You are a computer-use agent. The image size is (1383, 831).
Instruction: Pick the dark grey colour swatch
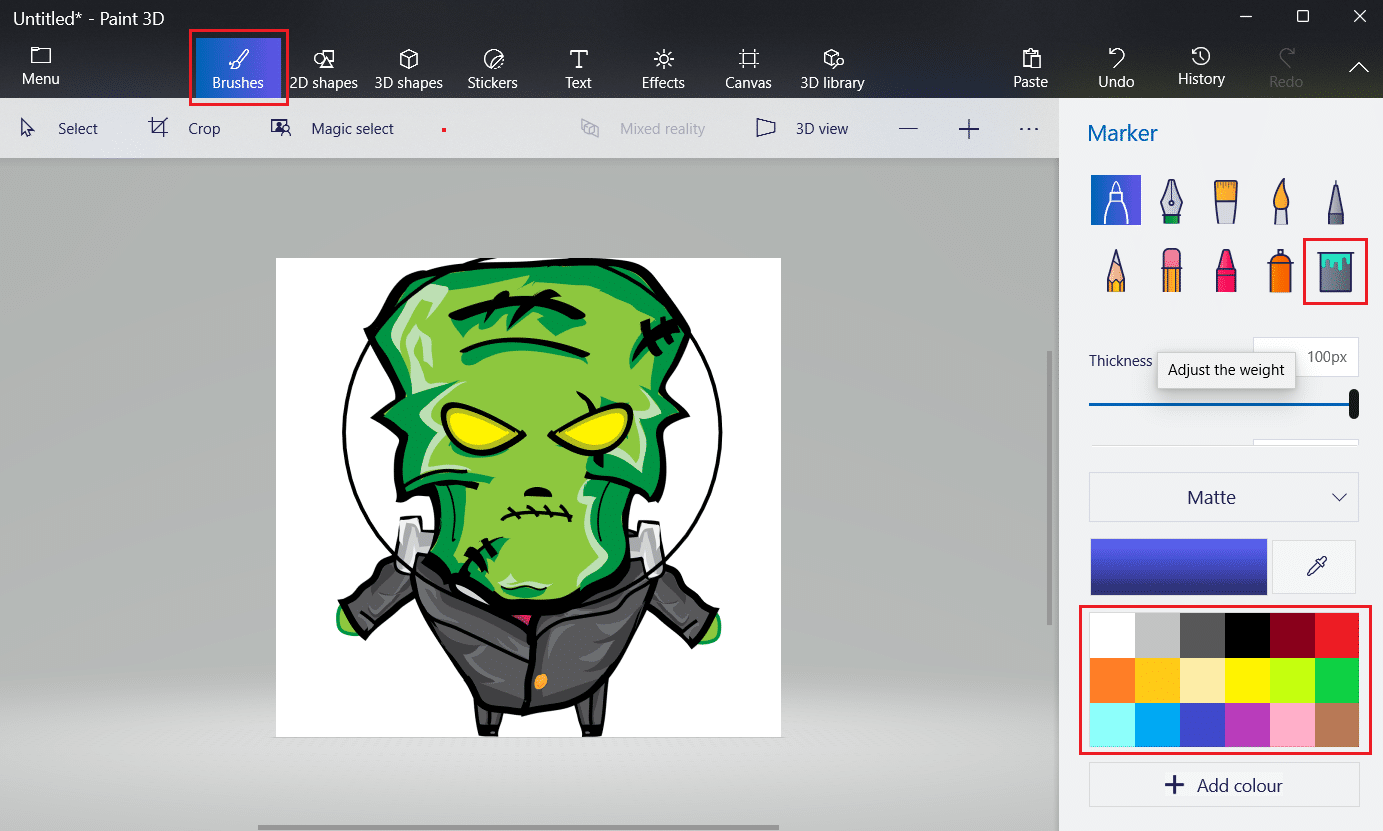click(x=1202, y=635)
